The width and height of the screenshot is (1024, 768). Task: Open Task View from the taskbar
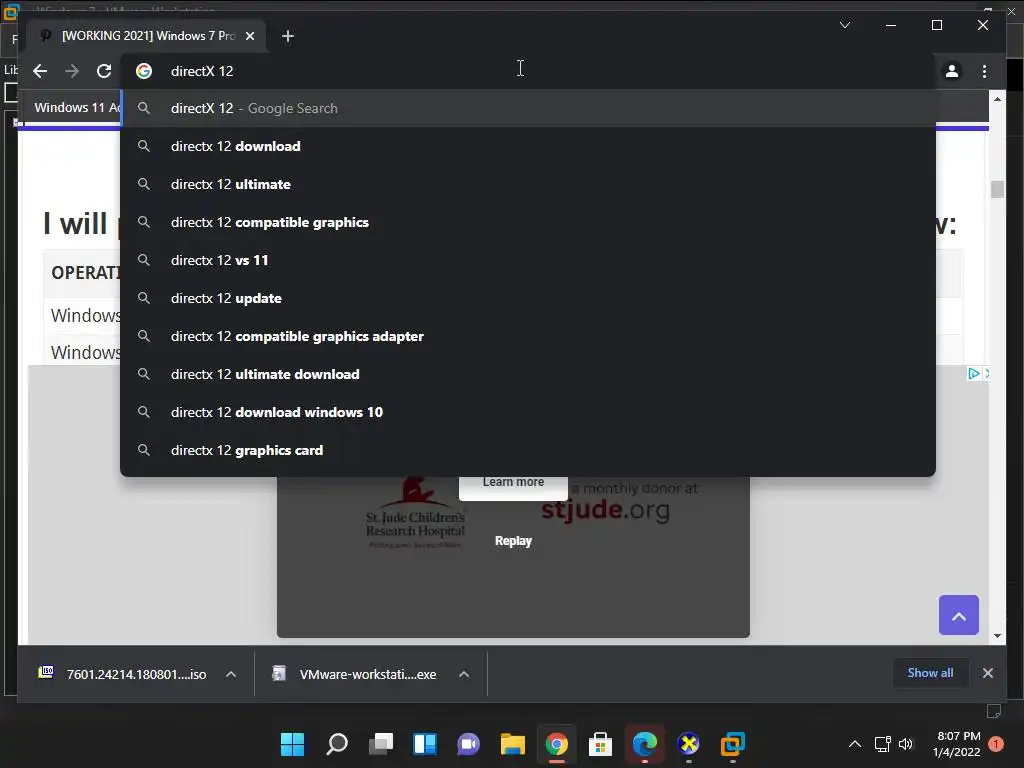coord(381,744)
